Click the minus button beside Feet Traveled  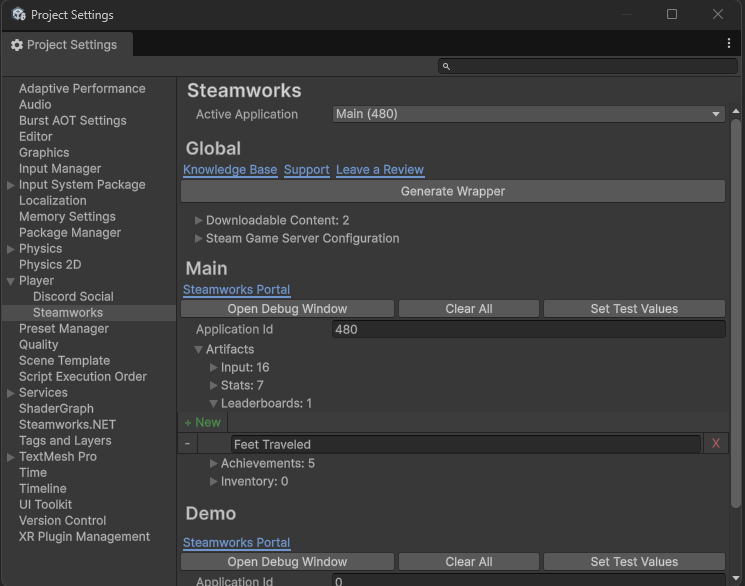188,443
